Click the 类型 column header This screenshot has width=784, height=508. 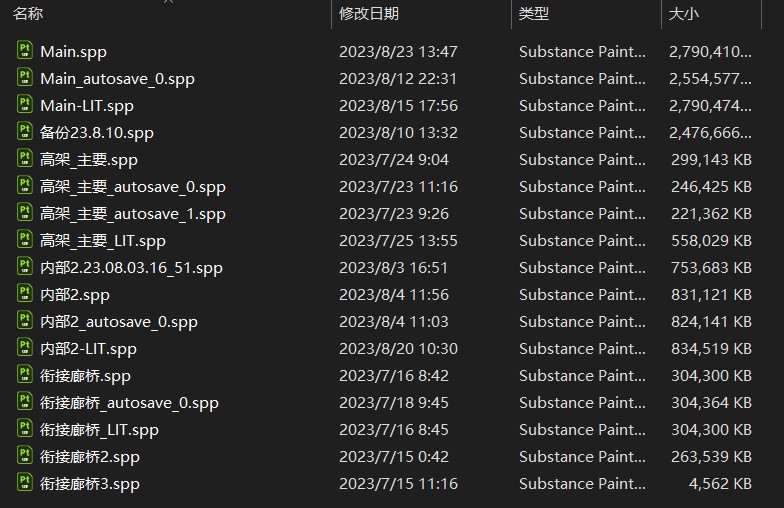click(534, 13)
